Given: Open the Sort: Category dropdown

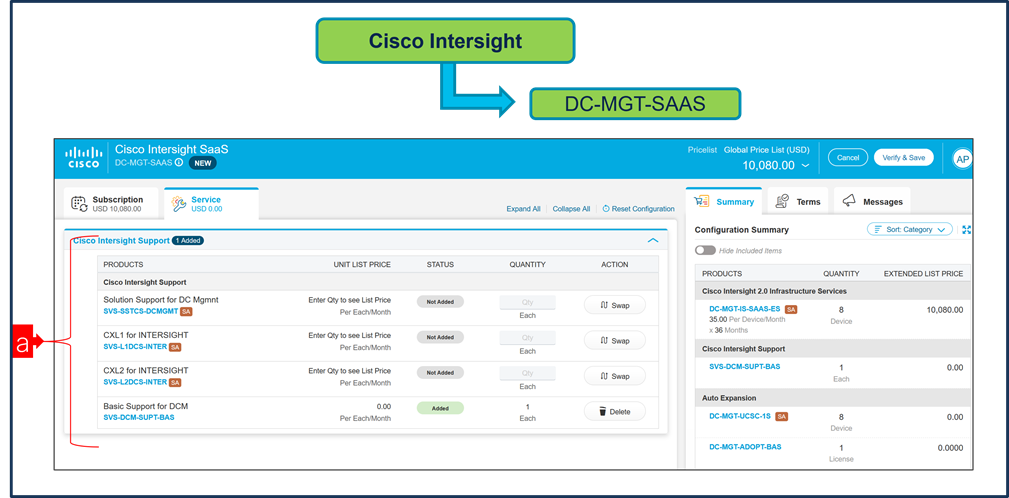Looking at the screenshot, I should [909, 229].
